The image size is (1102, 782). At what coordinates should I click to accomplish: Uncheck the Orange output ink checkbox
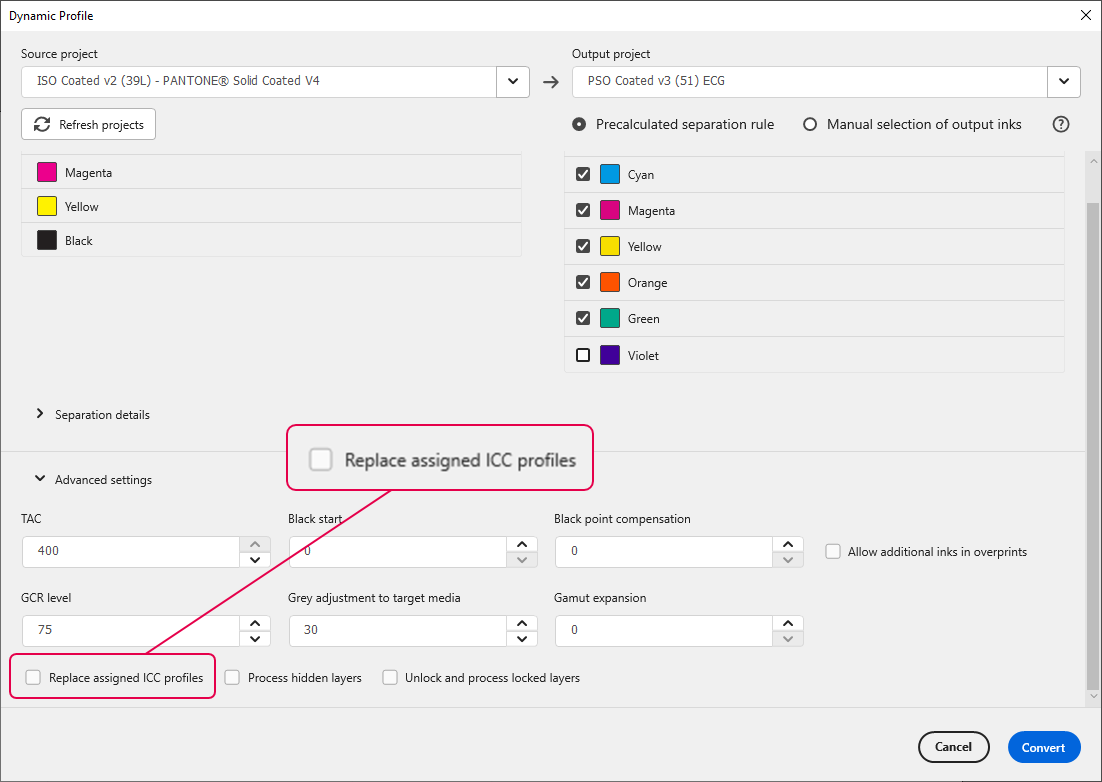point(583,282)
